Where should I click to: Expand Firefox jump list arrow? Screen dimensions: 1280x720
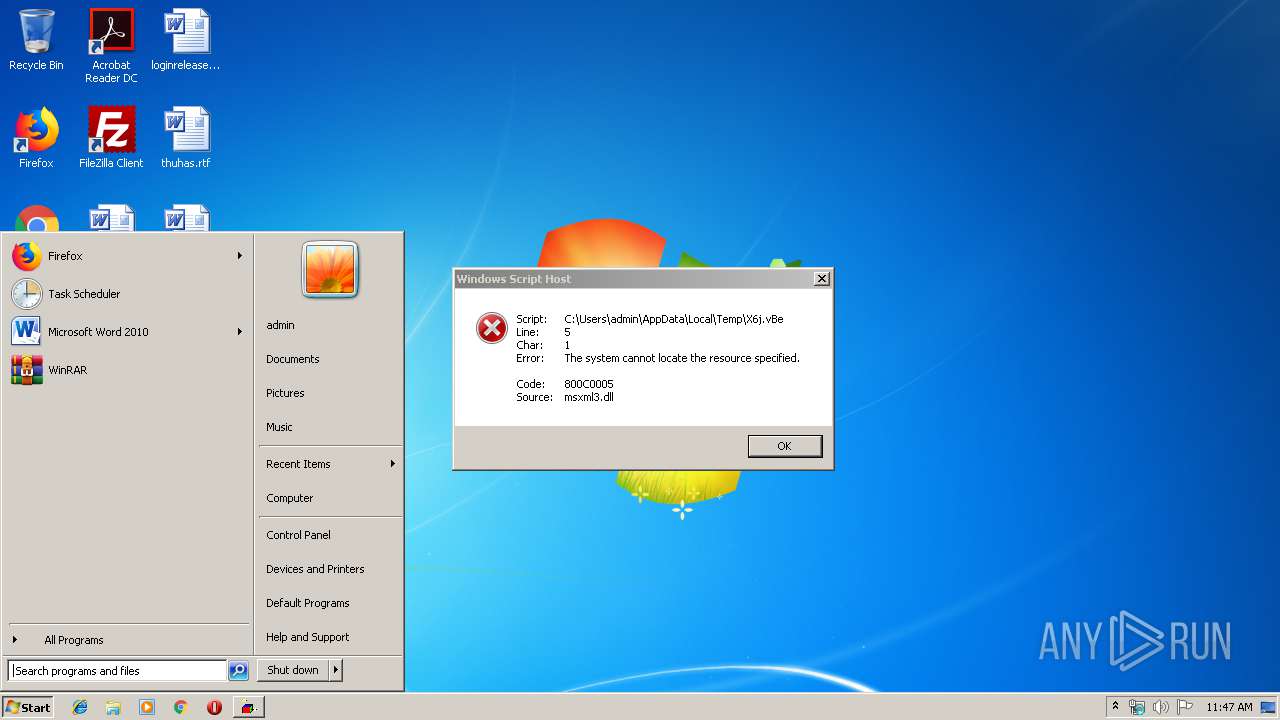click(239, 256)
